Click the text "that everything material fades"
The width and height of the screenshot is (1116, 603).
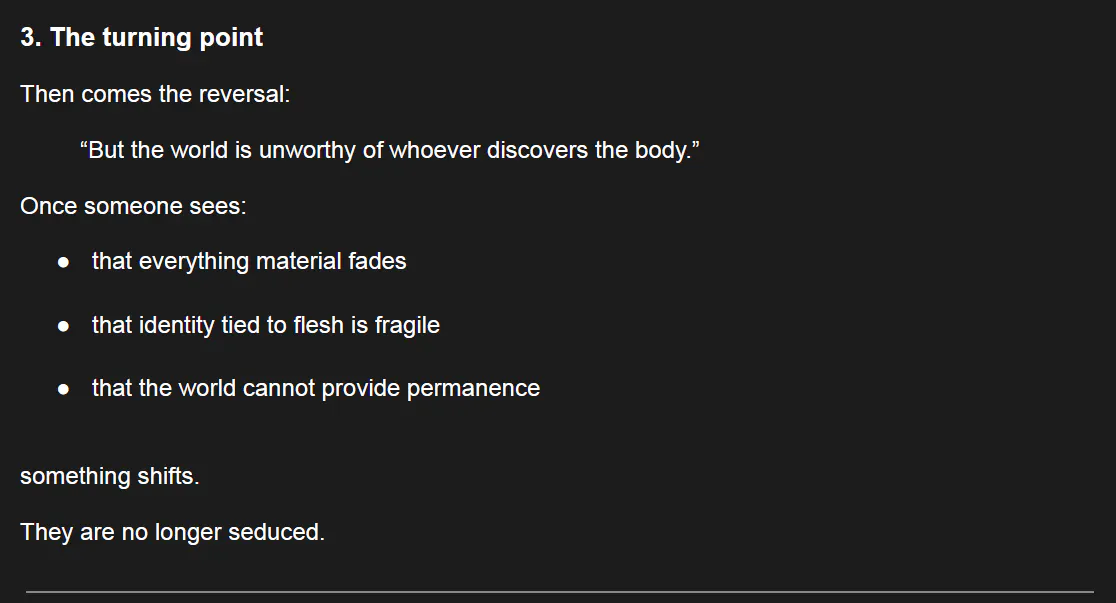249,262
